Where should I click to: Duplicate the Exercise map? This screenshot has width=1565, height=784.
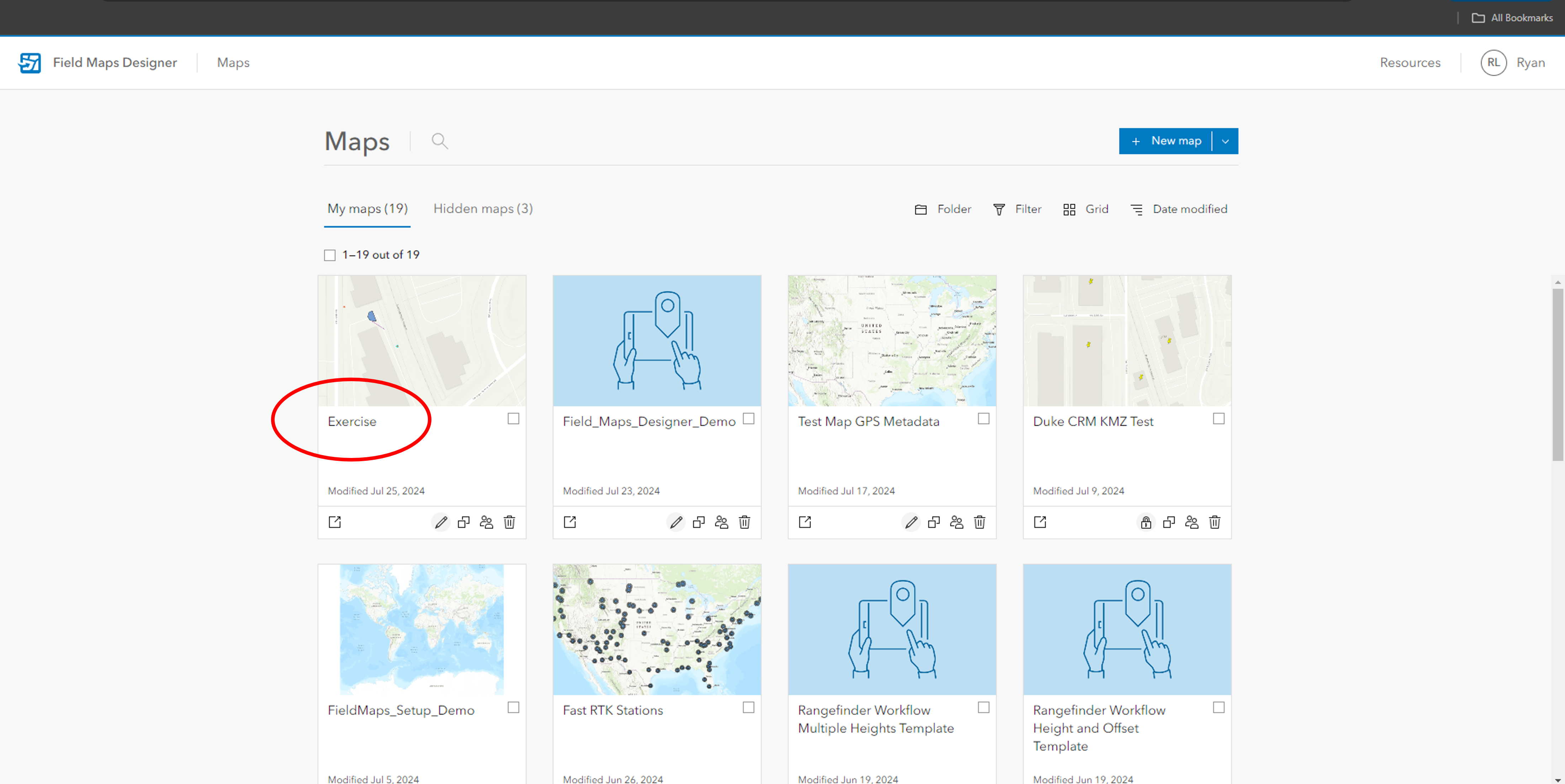(x=463, y=522)
